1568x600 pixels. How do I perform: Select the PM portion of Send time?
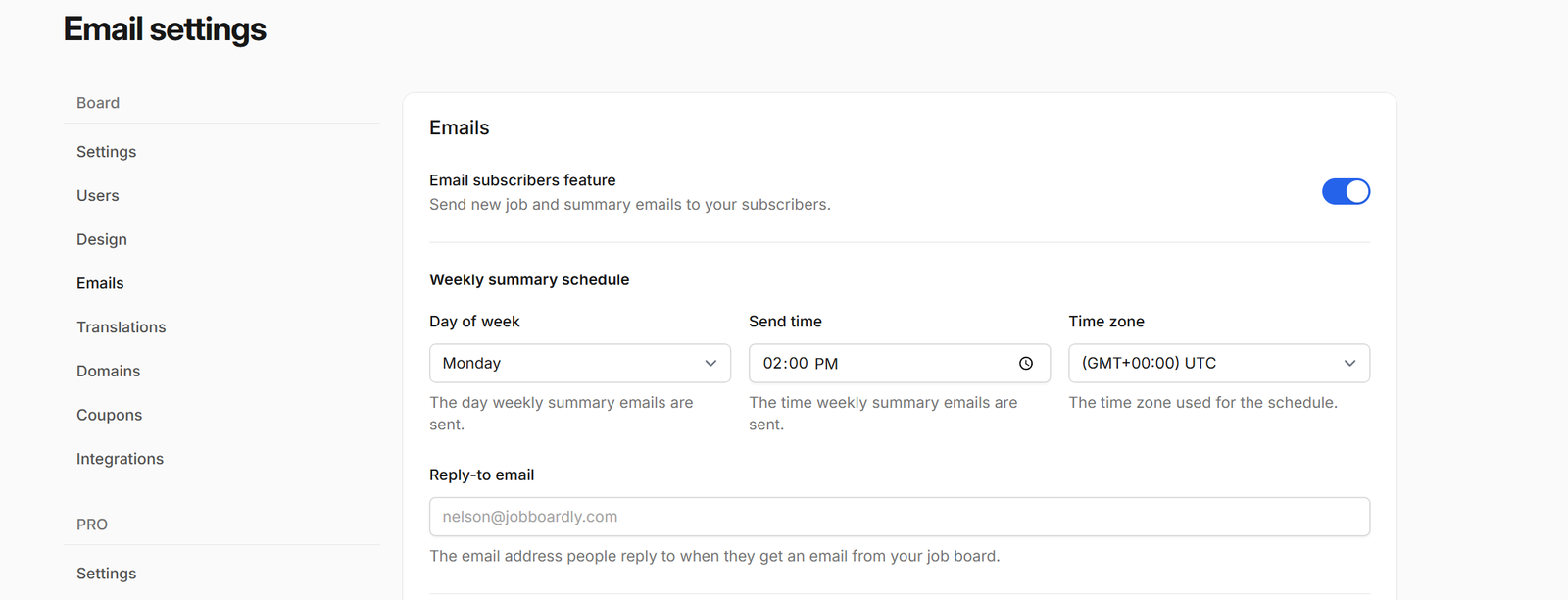pyautogui.click(x=826, y=363)
